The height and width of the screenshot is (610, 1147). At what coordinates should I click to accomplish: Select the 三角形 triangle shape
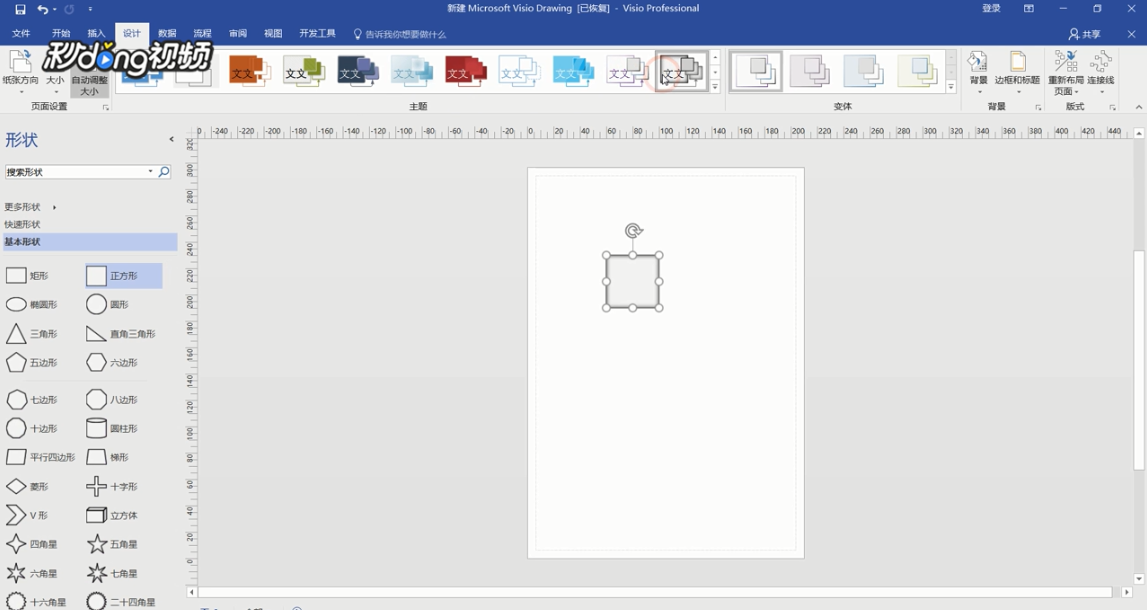tap(31, 334)
